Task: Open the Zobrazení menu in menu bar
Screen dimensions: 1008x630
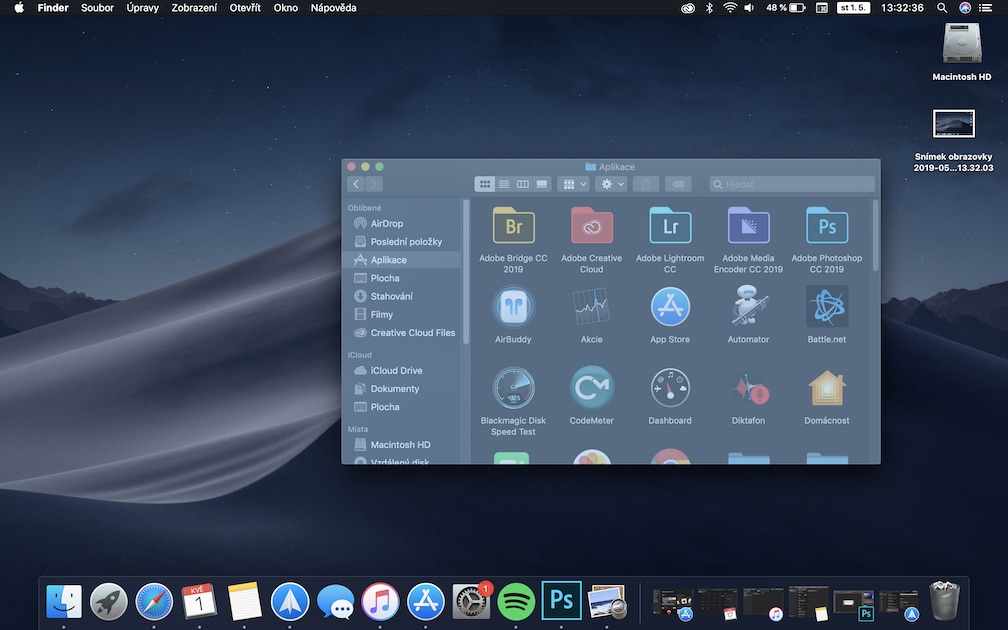Action: tap(193, 8)
